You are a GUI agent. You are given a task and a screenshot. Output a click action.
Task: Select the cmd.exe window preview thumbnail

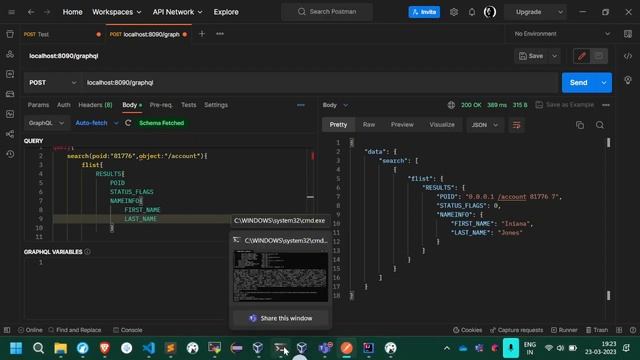pyautogui.click(x=281, y=276)
